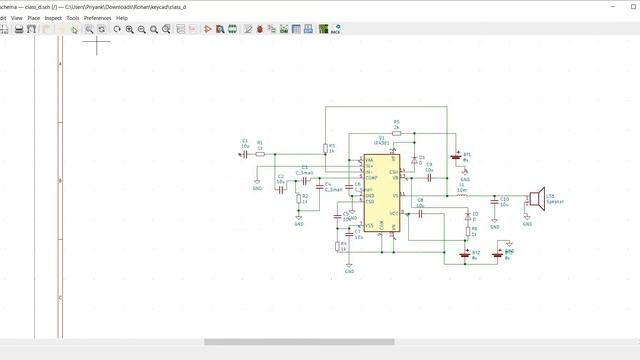Select the BT2 battery symbol
640x360 pixels.
tap(464, 256)
